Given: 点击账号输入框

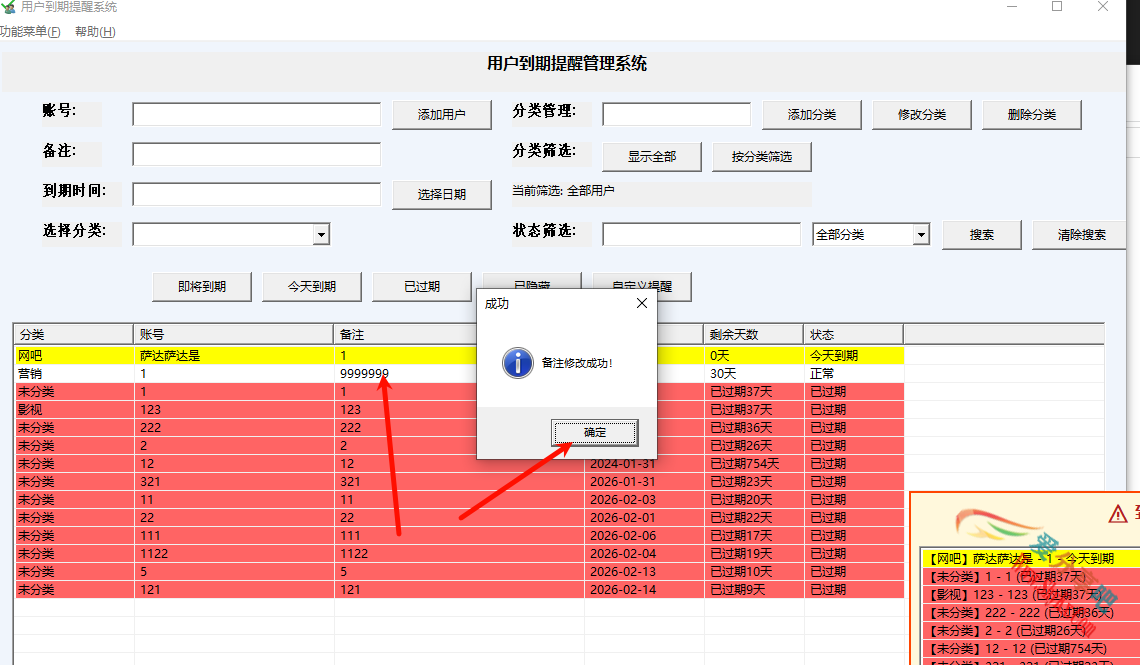Looking at the screenshot, I should pyautogui.click(x=255, y=114).
